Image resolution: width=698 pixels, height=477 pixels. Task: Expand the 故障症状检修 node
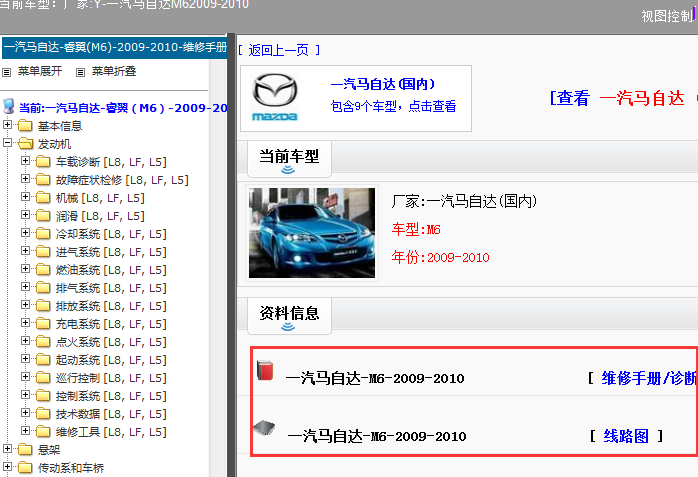pos(25,179)
